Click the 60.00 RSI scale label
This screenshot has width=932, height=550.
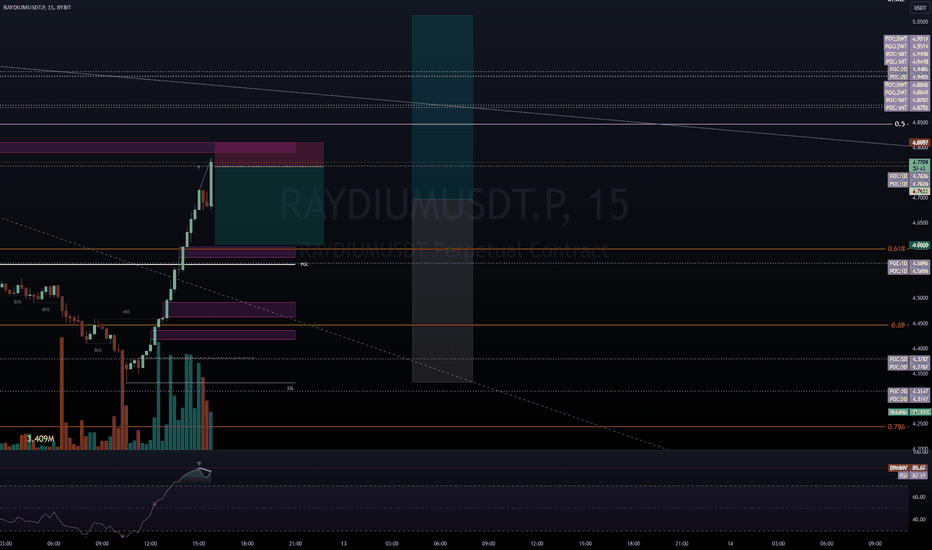[x=919, y=496]
